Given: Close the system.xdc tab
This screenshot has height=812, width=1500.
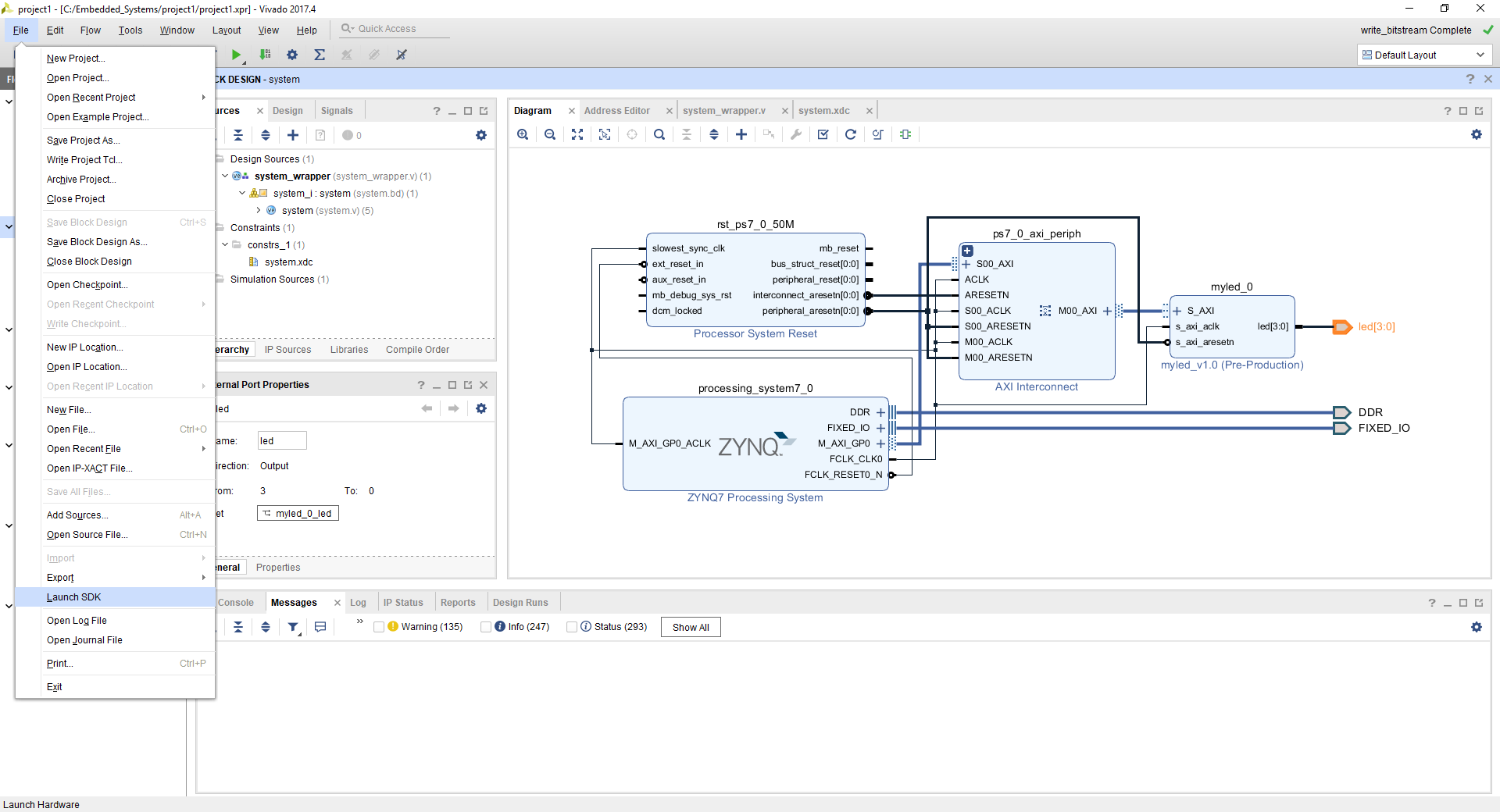Looking at the screenshot, I should (869, 111).
